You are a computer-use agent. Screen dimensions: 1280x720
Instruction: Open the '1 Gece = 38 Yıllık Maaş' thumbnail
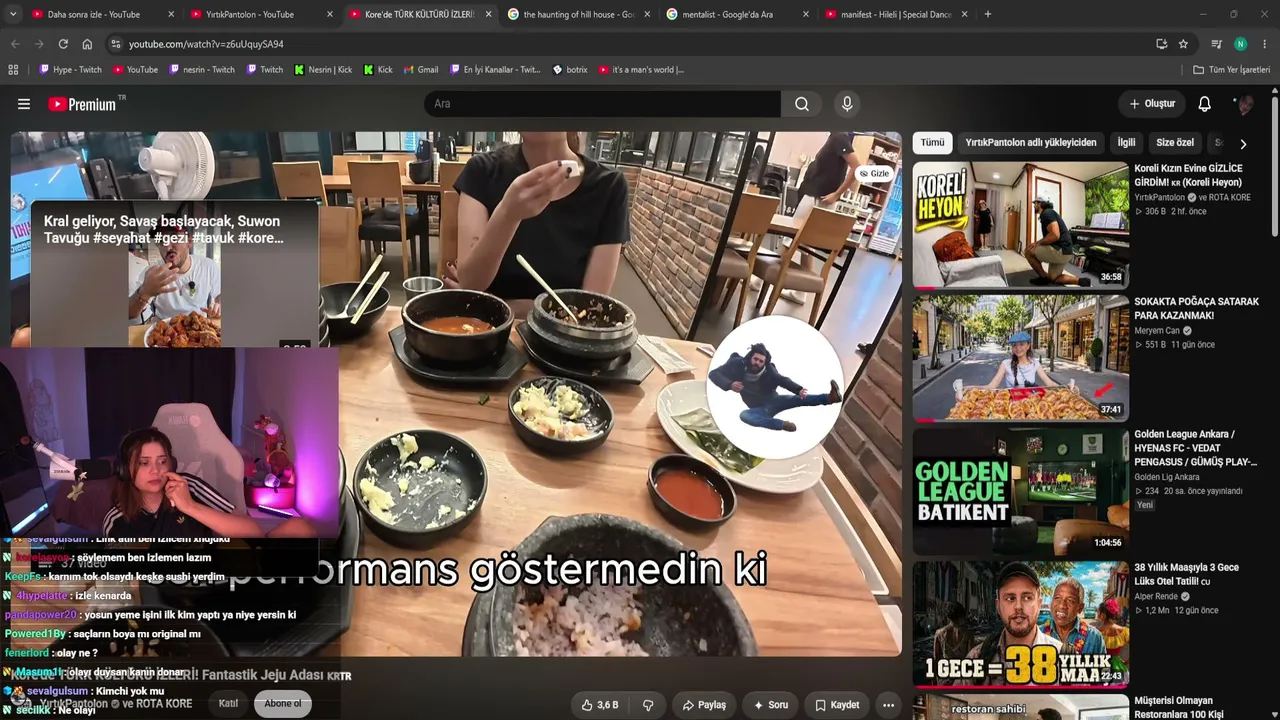point(1021,624)
